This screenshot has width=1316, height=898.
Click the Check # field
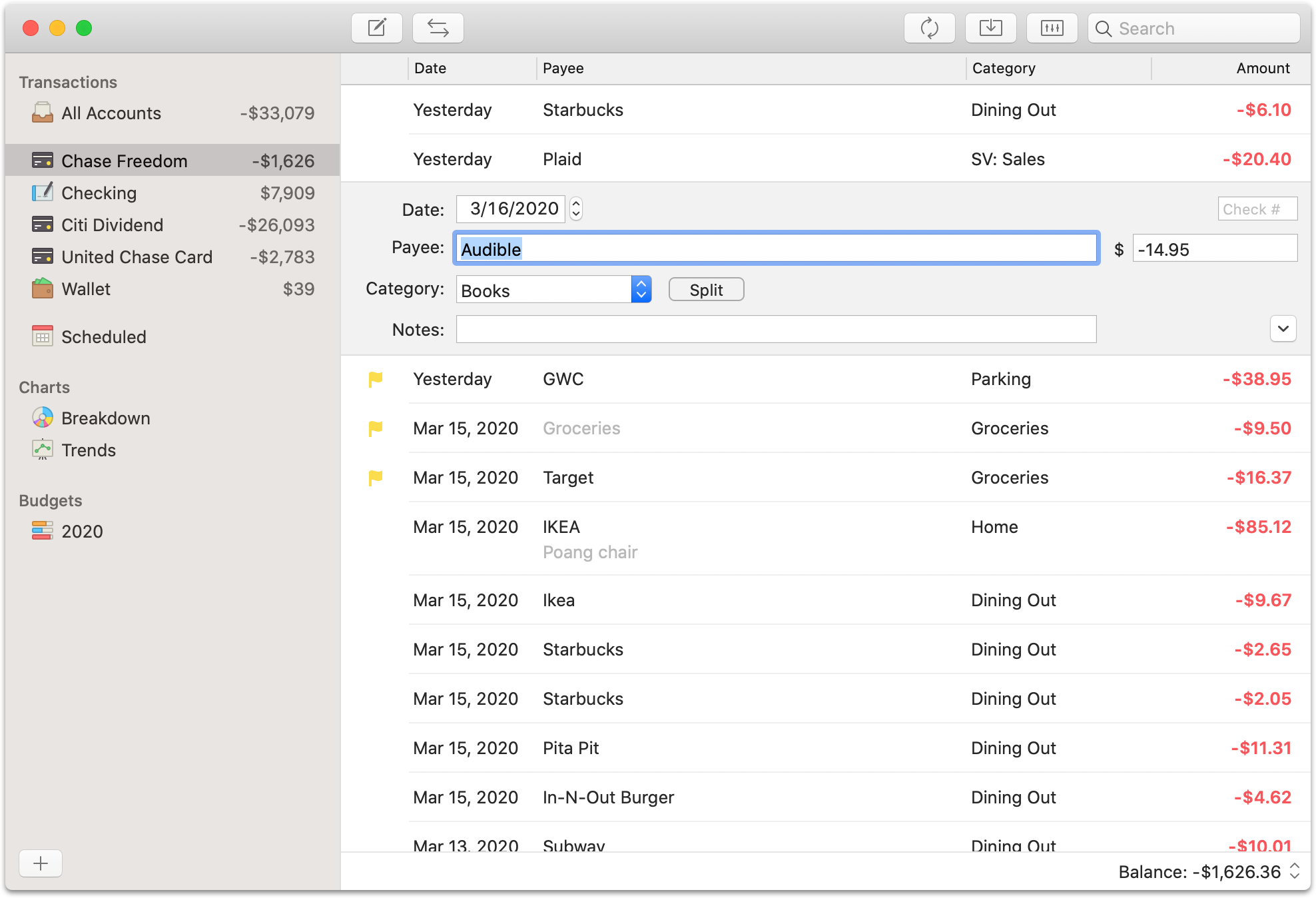(x=1257, y=209)
